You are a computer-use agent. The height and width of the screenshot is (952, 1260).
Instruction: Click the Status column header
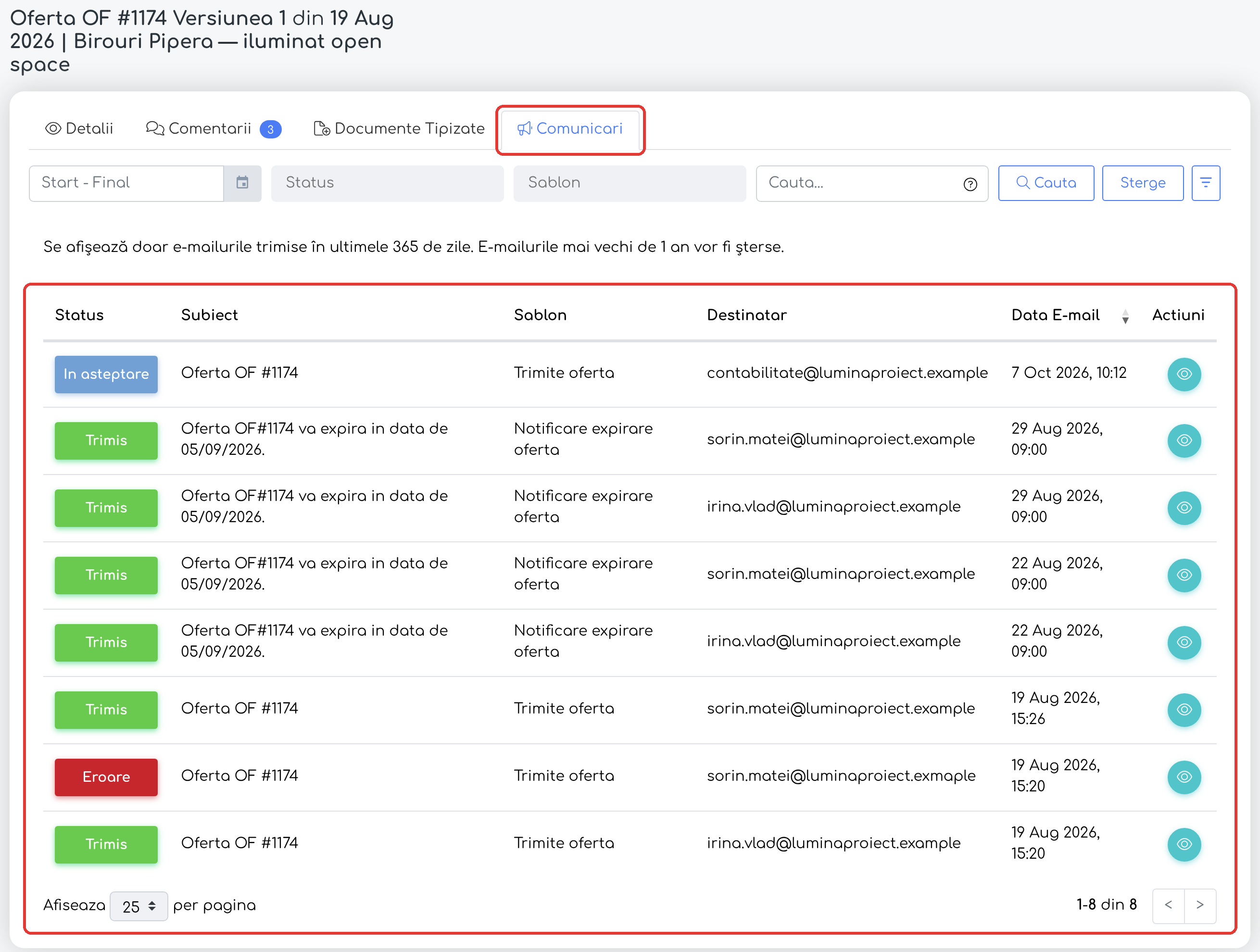tap(79, 315)
